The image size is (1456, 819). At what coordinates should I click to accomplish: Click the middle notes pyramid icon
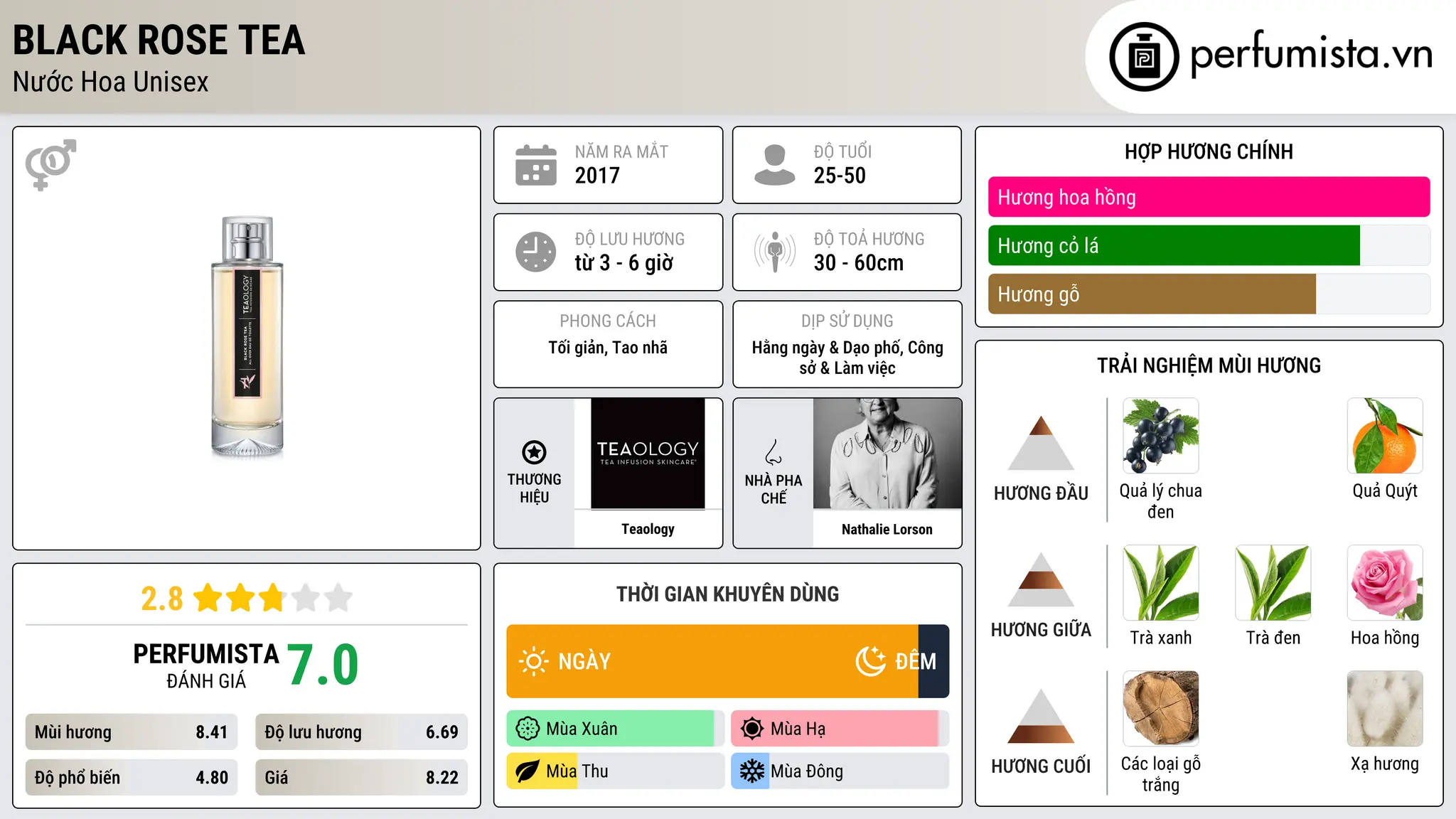1041,580
